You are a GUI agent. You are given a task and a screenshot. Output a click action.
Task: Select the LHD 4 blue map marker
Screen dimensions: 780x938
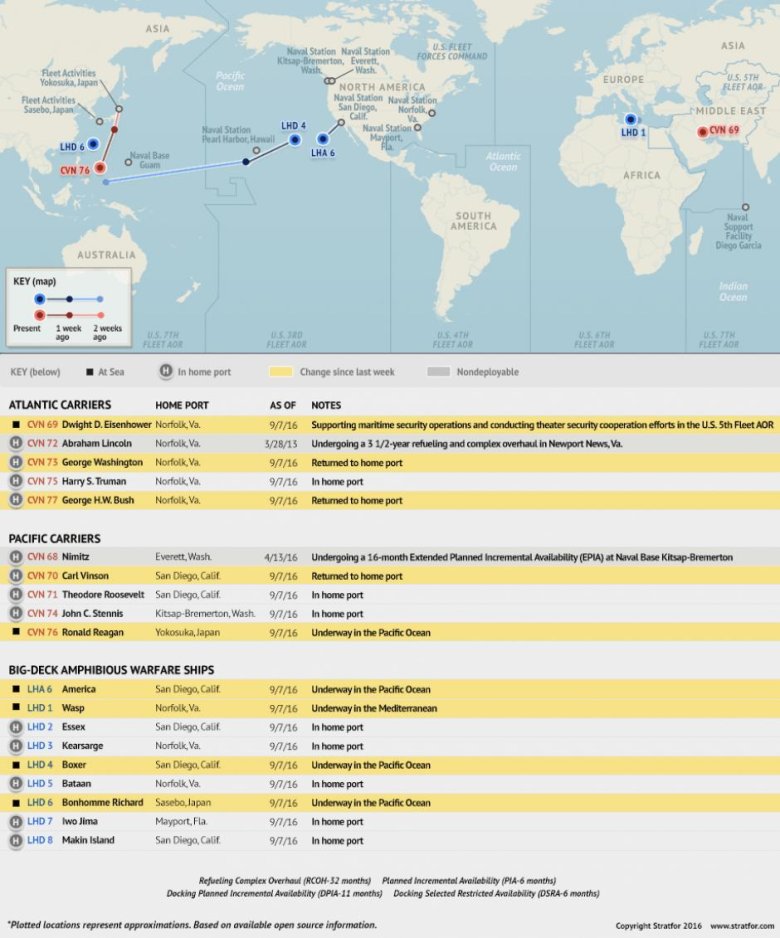click(x=295, y=140)
